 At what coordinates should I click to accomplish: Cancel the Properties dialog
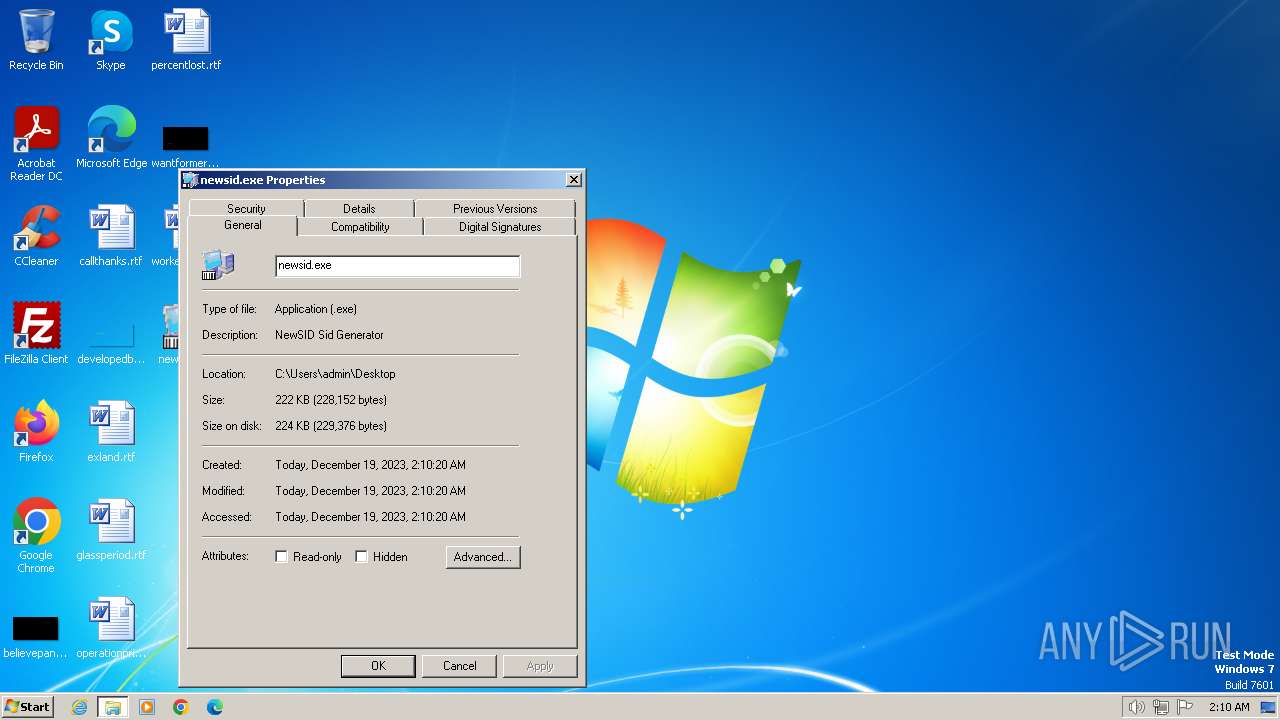pyautogui.click(x=460, y=666)
